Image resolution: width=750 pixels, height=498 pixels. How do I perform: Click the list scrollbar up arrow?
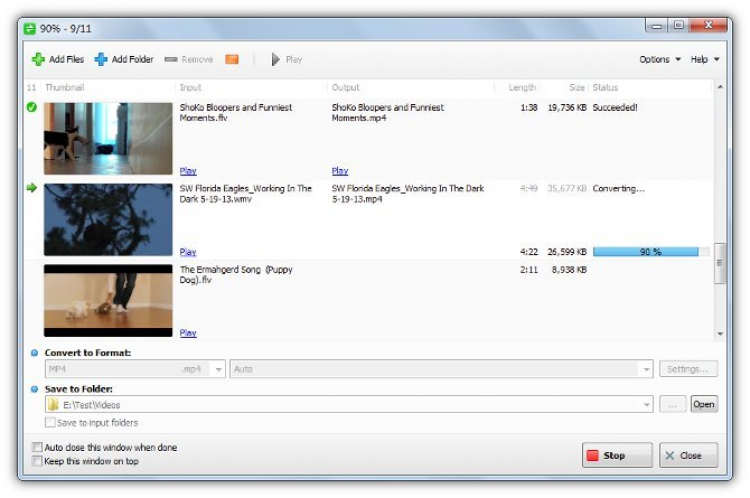(720, 87)
